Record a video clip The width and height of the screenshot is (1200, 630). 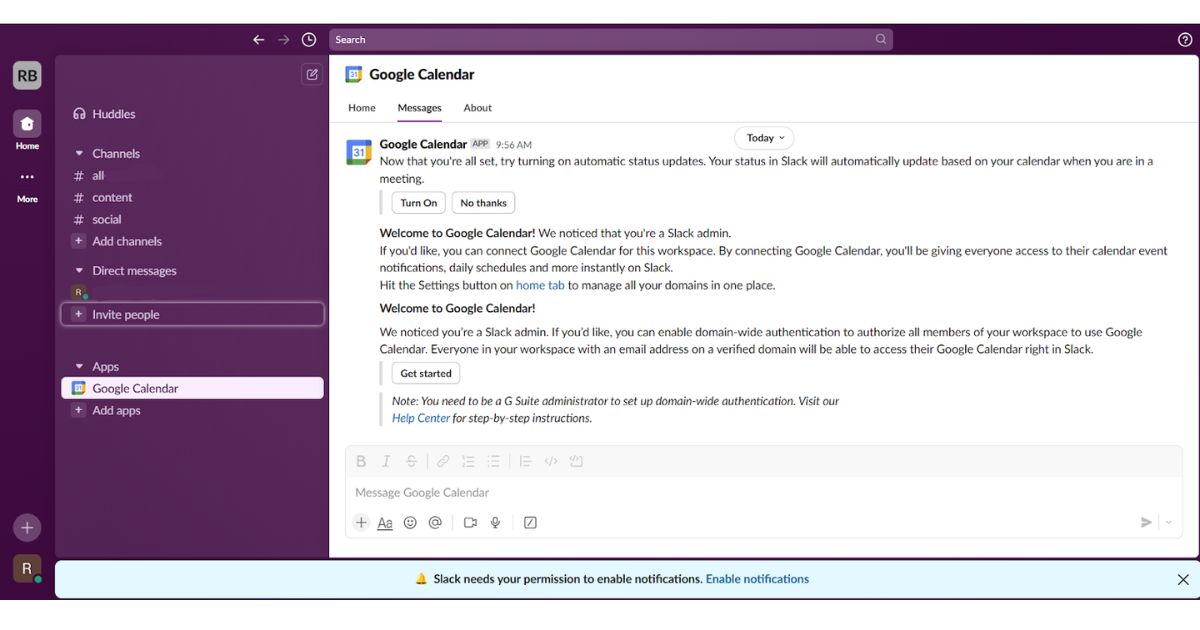tap(470, 522)
